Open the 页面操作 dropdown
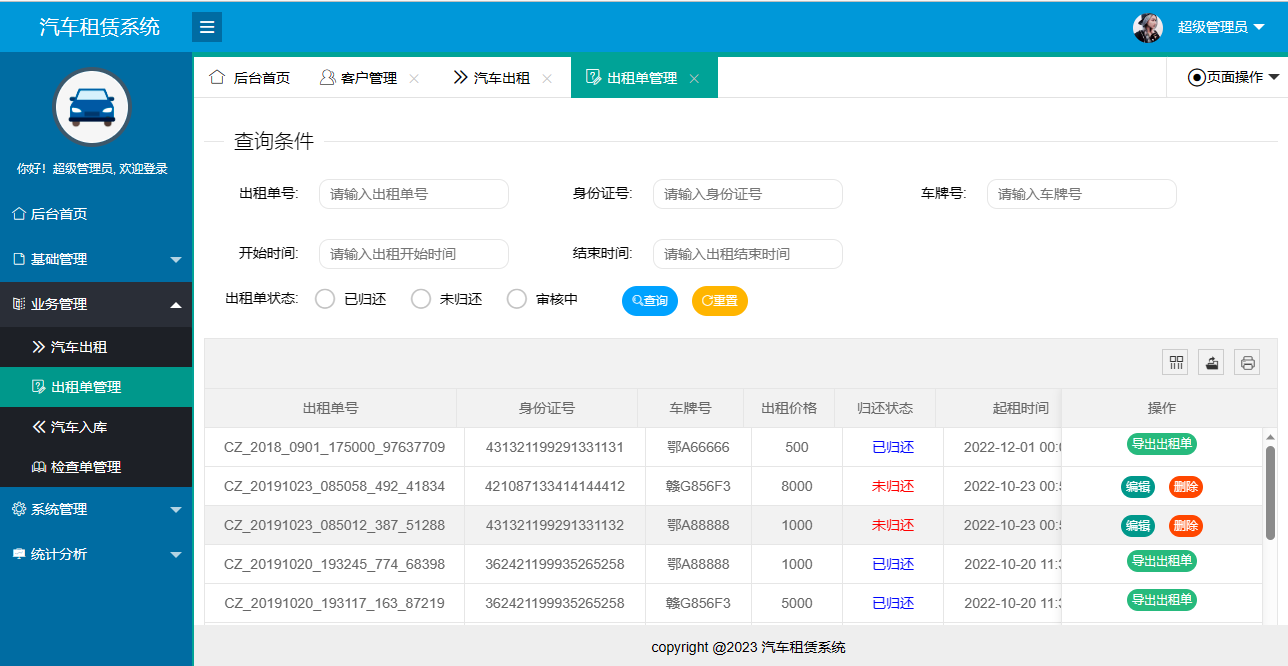 [1232, 77]
